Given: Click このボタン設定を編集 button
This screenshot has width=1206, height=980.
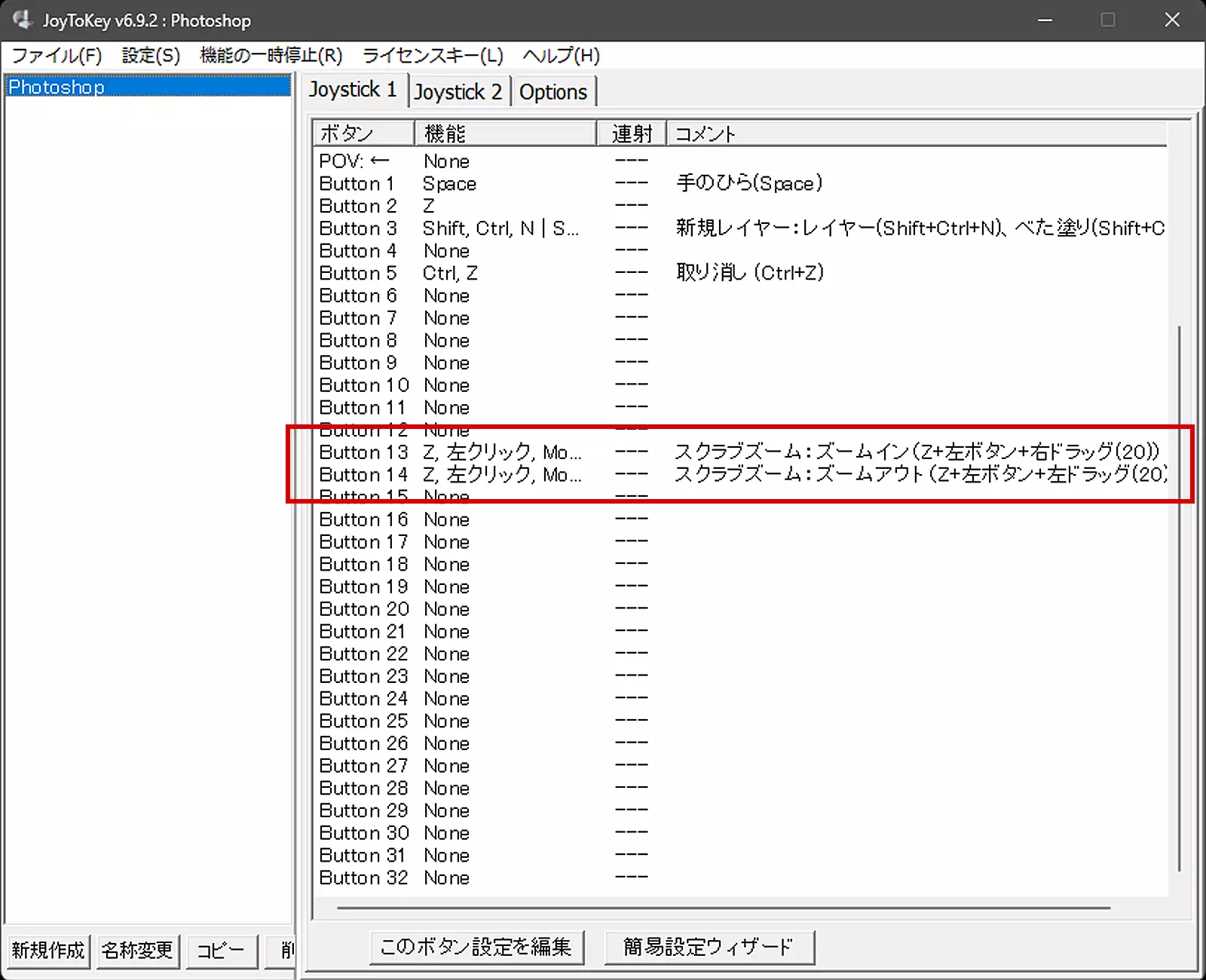Looking at the screenshot, I should (476, 947).
